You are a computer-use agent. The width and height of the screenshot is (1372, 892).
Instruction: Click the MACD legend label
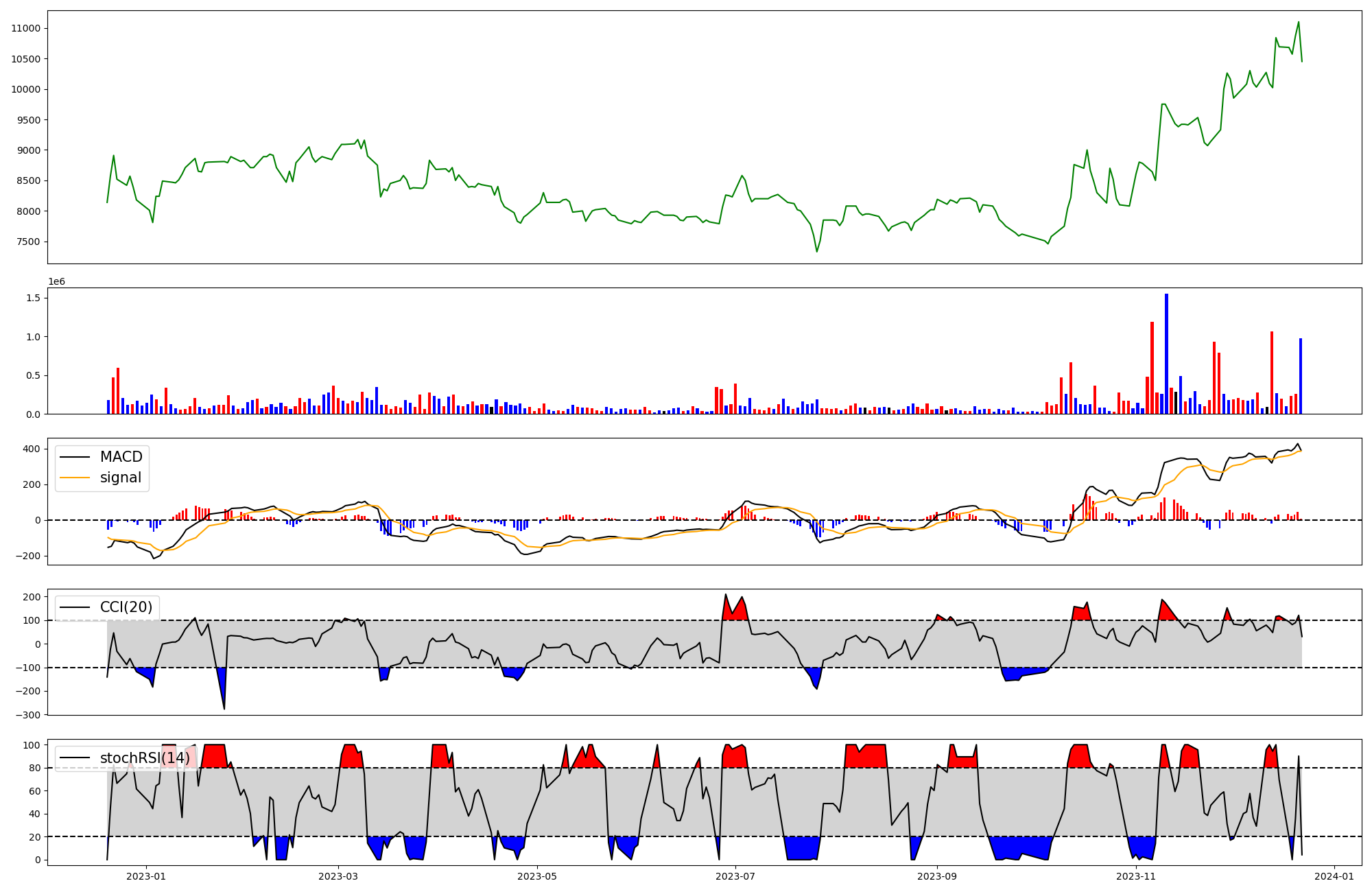[121, 457]
